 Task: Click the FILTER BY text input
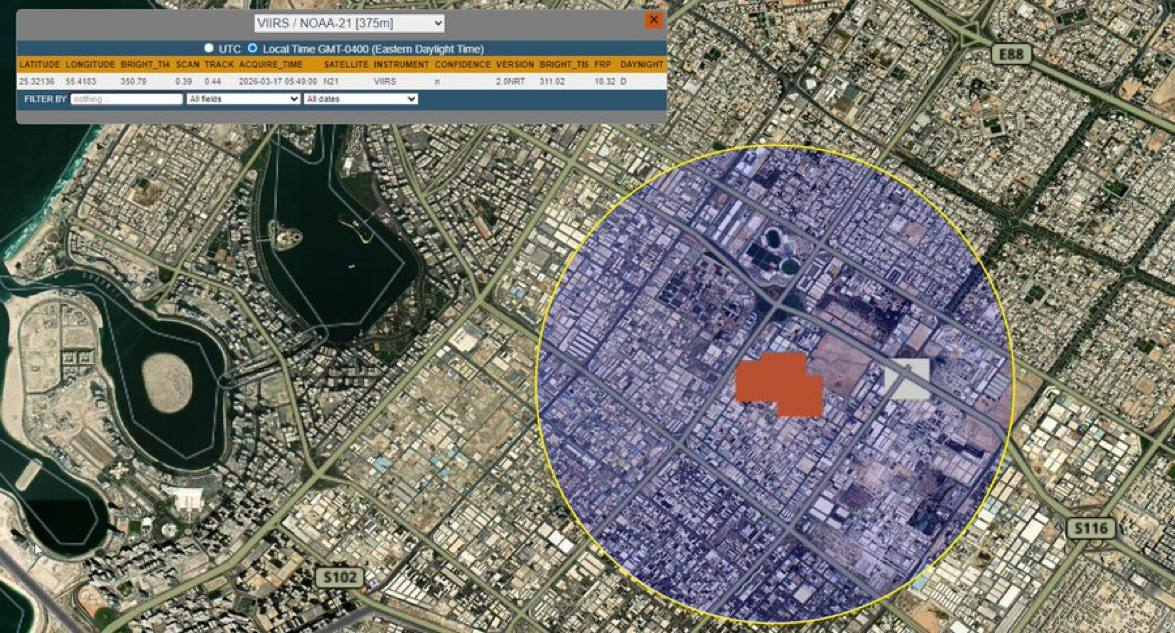(127, 99)
